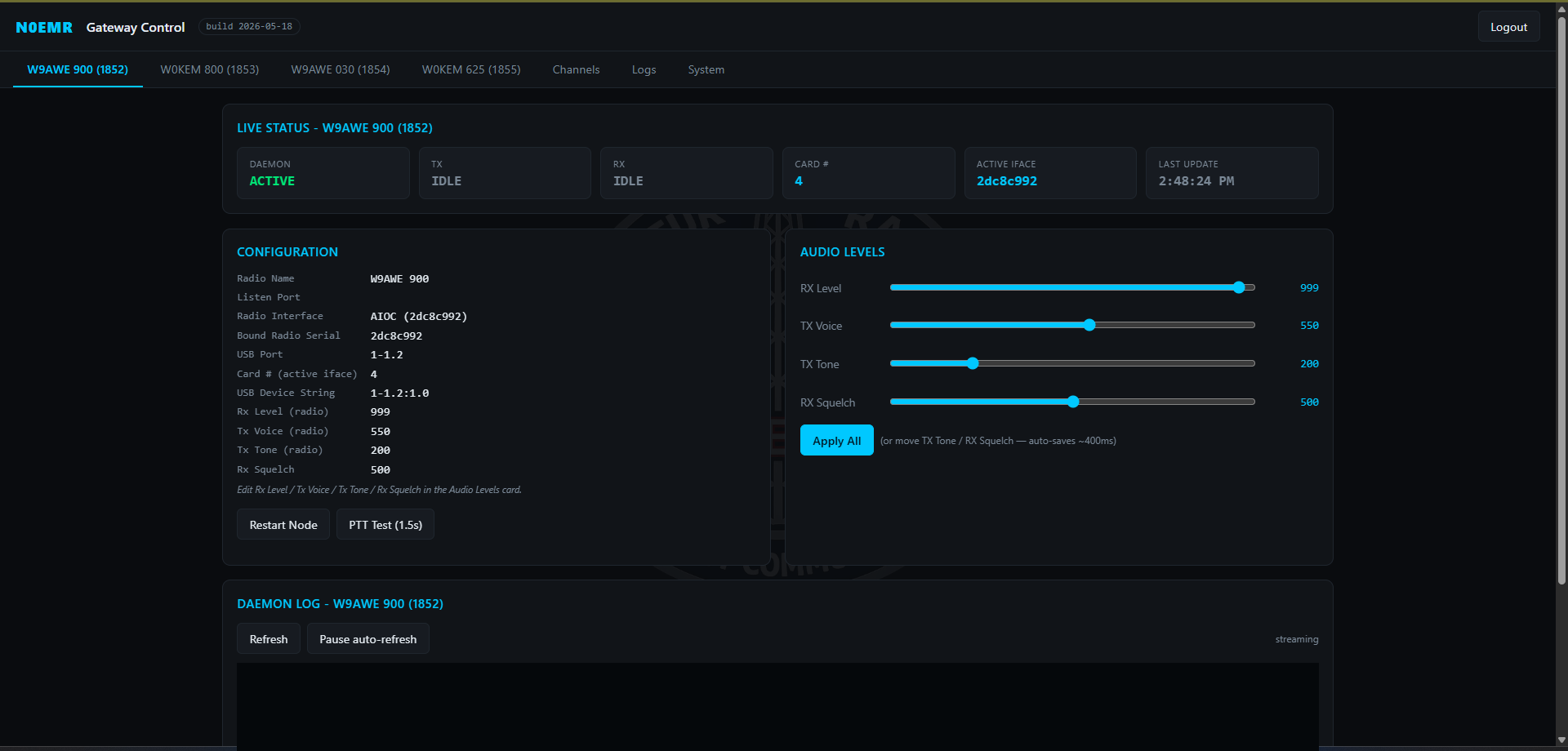Image resolution: width=1568 pixels, height=751 pixels.
Task: Click inside the daemon log output area
Action: pos(777,705)
